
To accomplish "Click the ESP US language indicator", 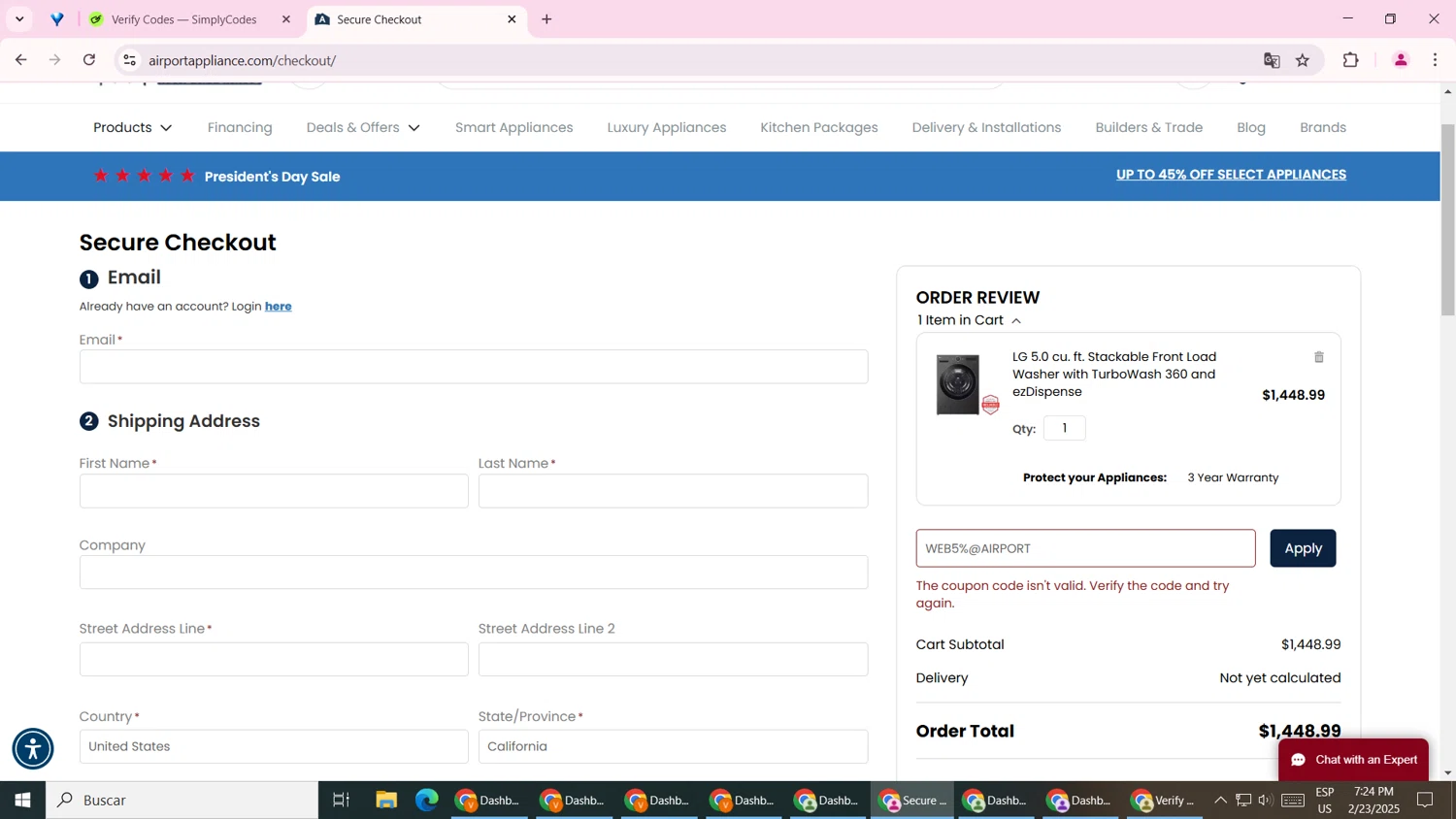I will [x=1325, y=801].
